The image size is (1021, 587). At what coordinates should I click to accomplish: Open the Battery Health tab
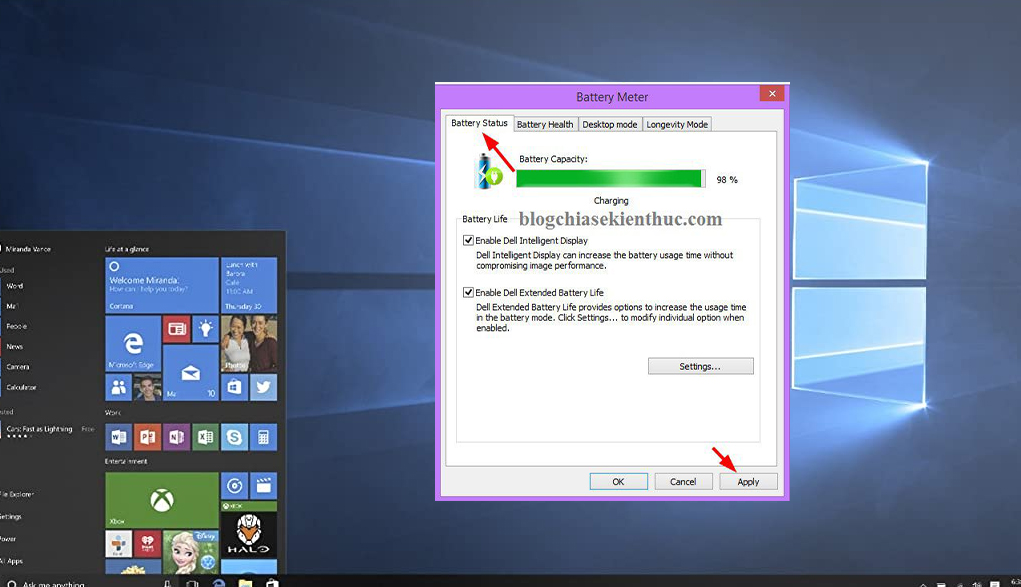tap(545, 124)
